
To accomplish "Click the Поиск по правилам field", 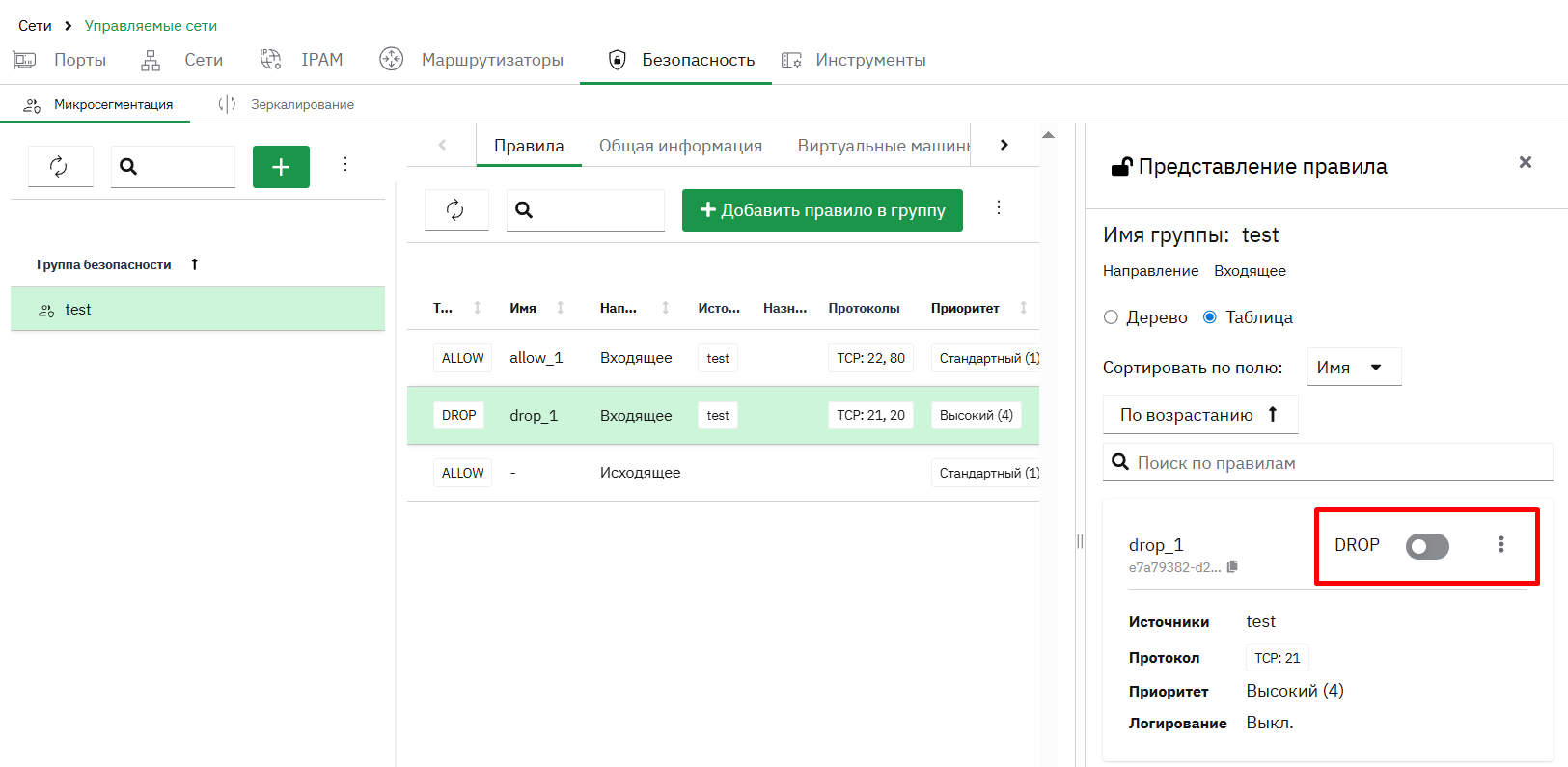I will coord(1328,463).
